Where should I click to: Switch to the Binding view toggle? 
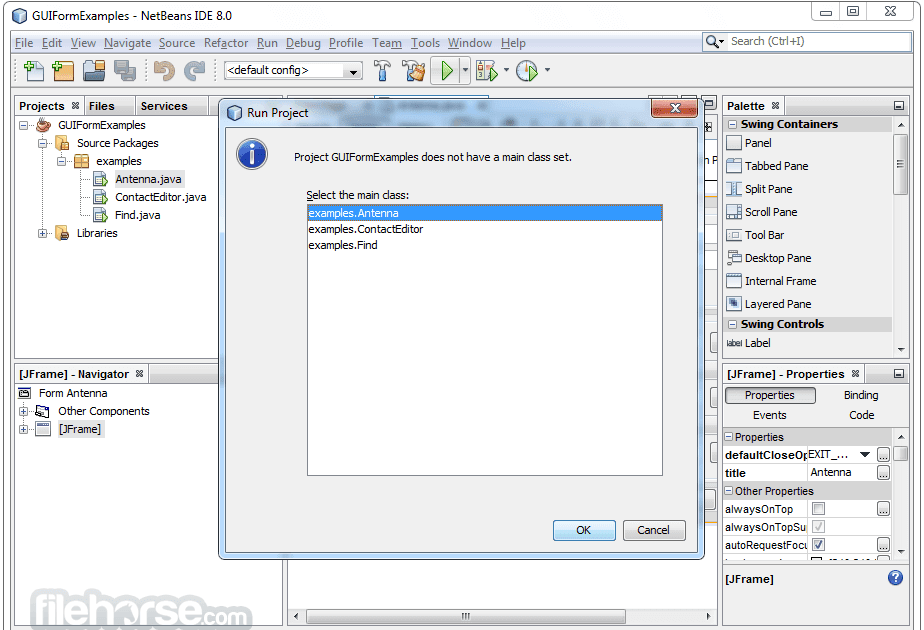[x=861, y=395]
